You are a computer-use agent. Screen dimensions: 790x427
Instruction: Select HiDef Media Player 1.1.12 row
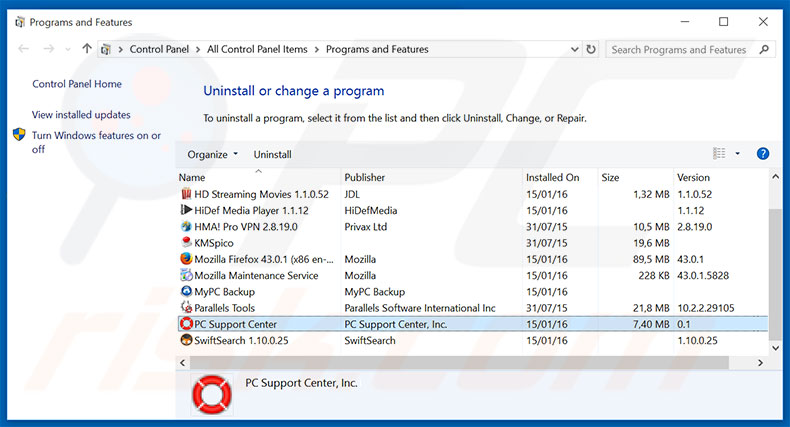473,210
